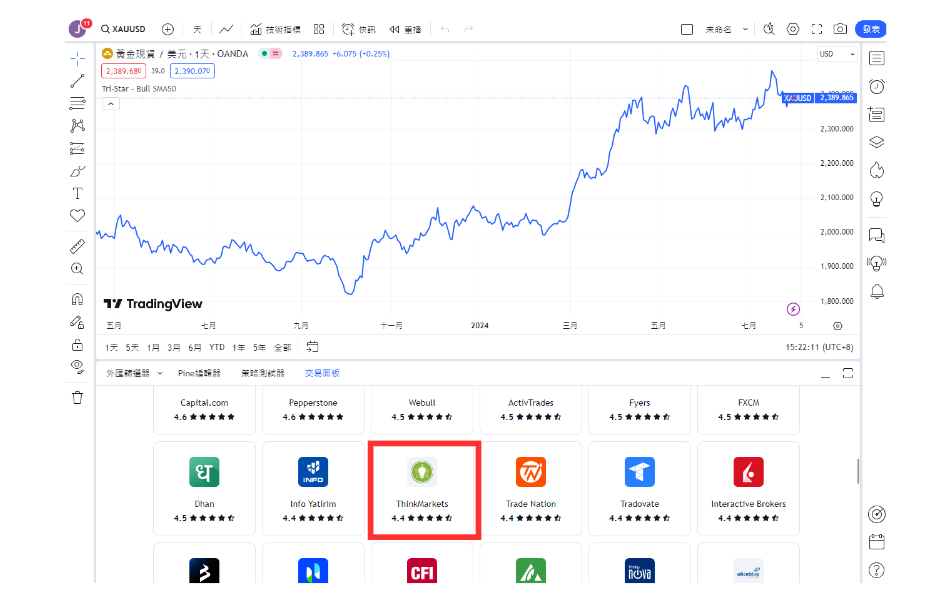
Task: Select the ruler measure tool
Action: click(x=77, y=246)
